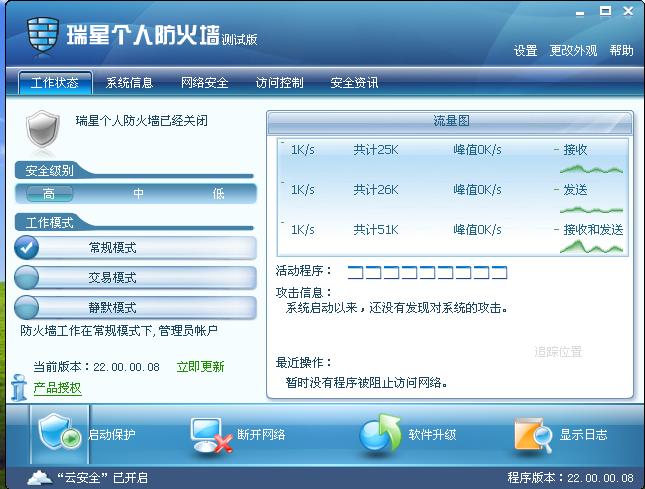Click the 程序版本 text in status bar
Screen dimensions: 645x489
(x=570, y=477)
